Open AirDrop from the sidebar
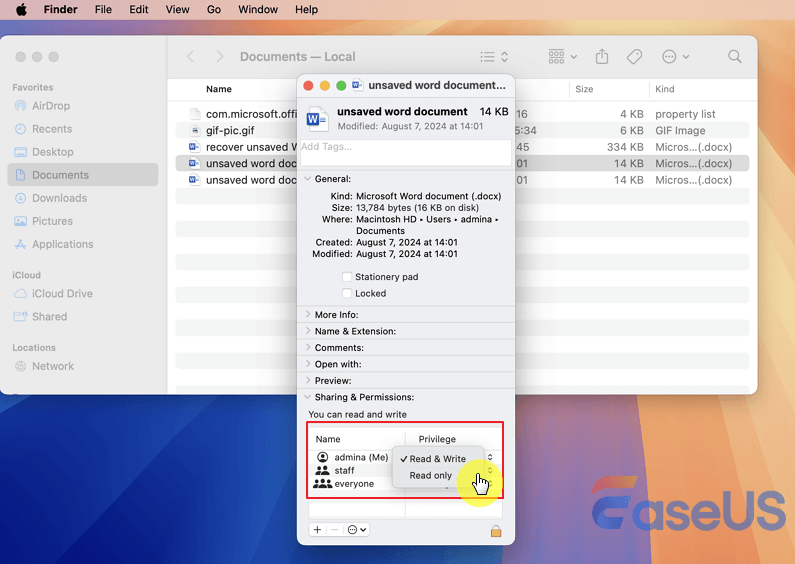795x564 pixels. click(x=51, y=106)
